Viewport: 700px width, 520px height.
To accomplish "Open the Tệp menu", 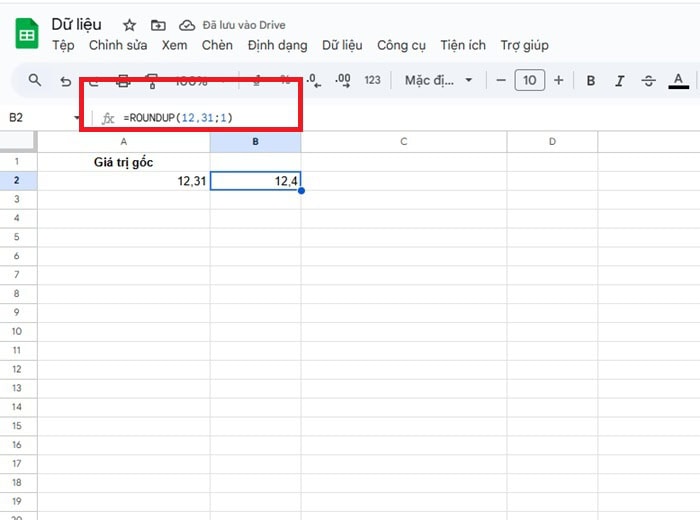I will [x=63, y=46].
